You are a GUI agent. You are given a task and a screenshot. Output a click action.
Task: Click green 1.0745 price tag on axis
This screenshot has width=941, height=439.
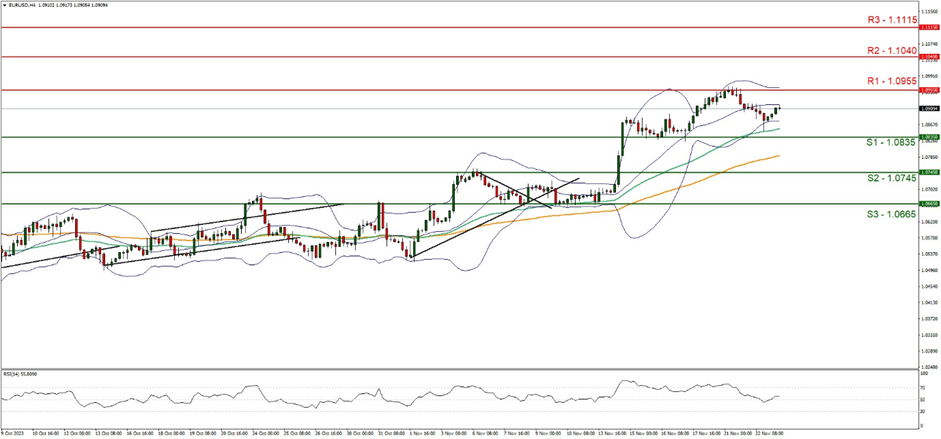927,172
